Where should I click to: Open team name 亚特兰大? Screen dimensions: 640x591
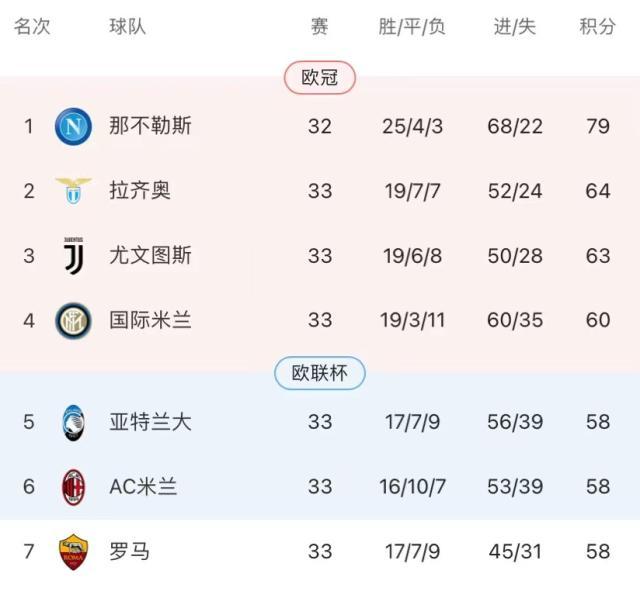[x=150, y=422]
